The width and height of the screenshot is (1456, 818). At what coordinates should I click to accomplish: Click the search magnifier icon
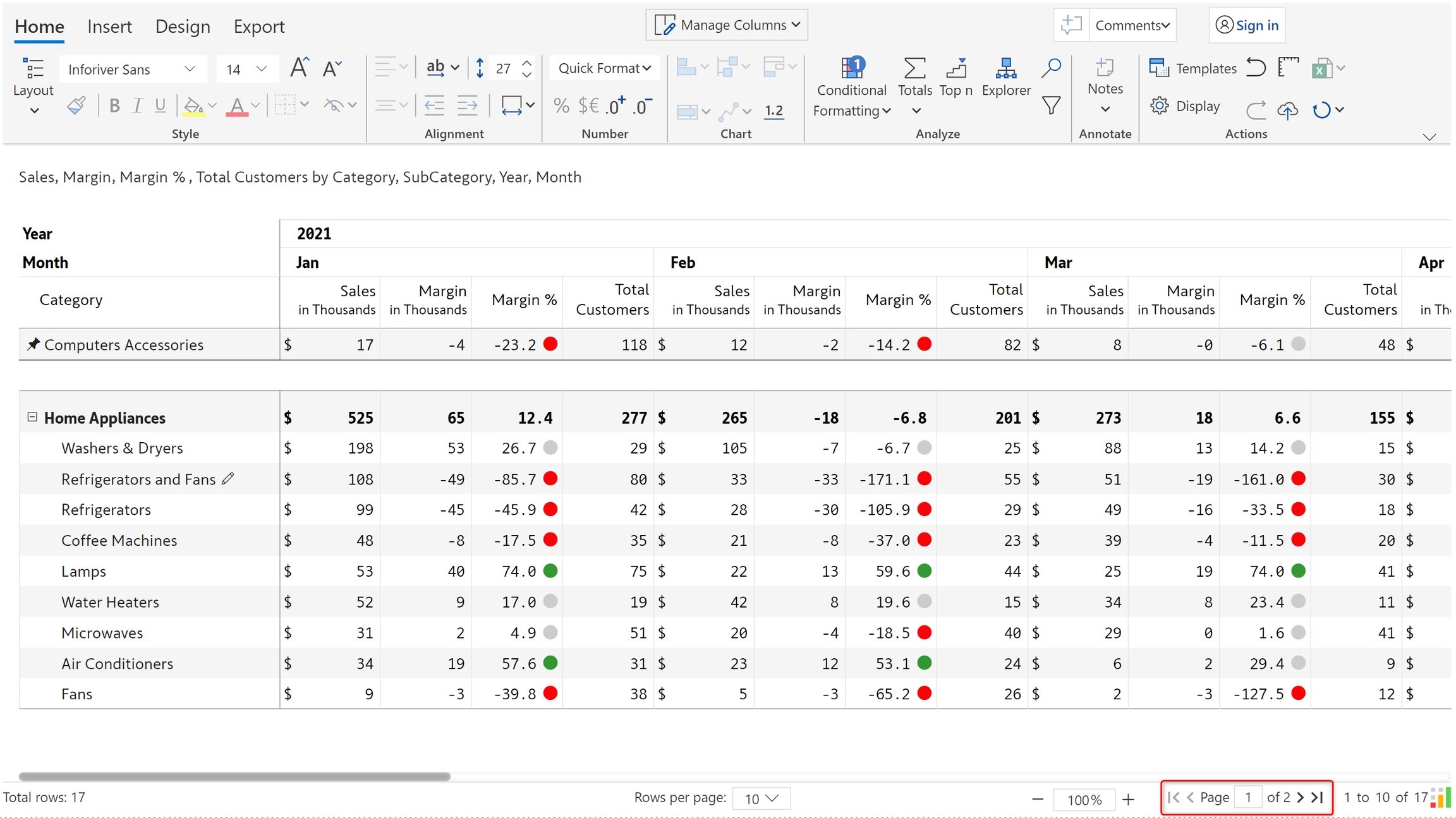point(1051,68)
